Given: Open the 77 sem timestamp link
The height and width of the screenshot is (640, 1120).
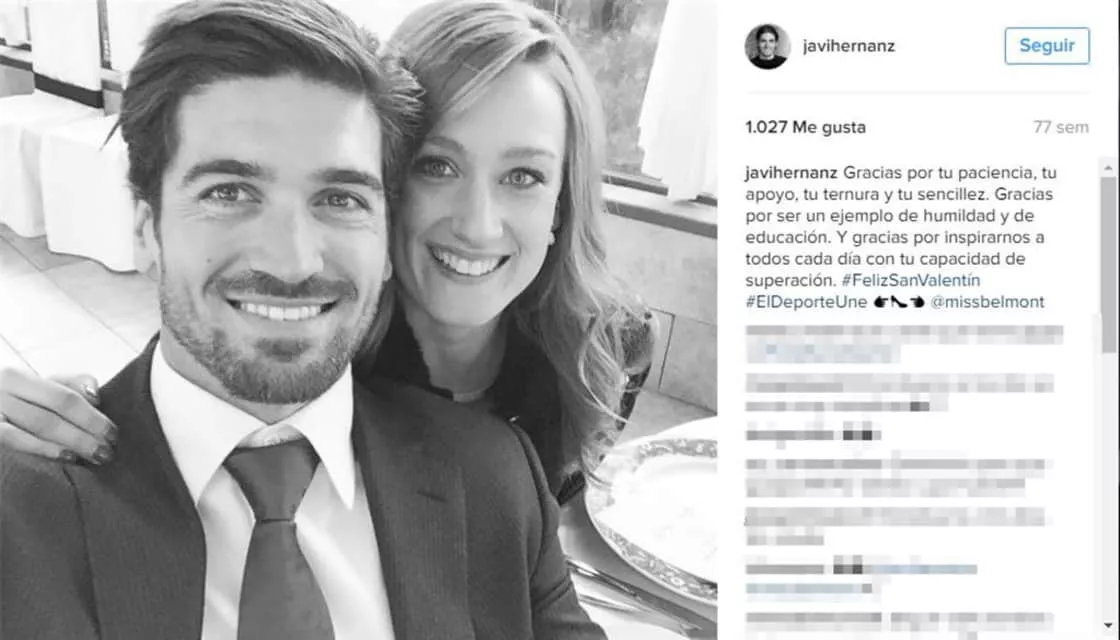Looking at the screenshot, I should [1061, 127].
